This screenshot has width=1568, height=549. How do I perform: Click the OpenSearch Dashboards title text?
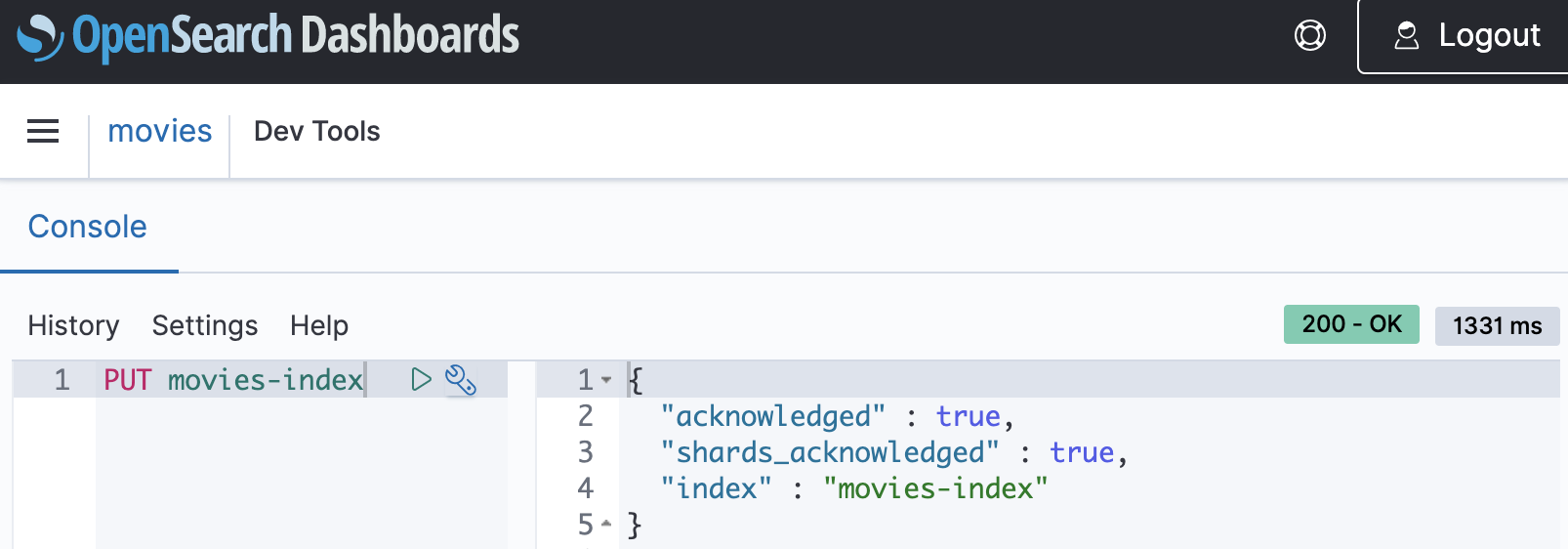[295, 36]
